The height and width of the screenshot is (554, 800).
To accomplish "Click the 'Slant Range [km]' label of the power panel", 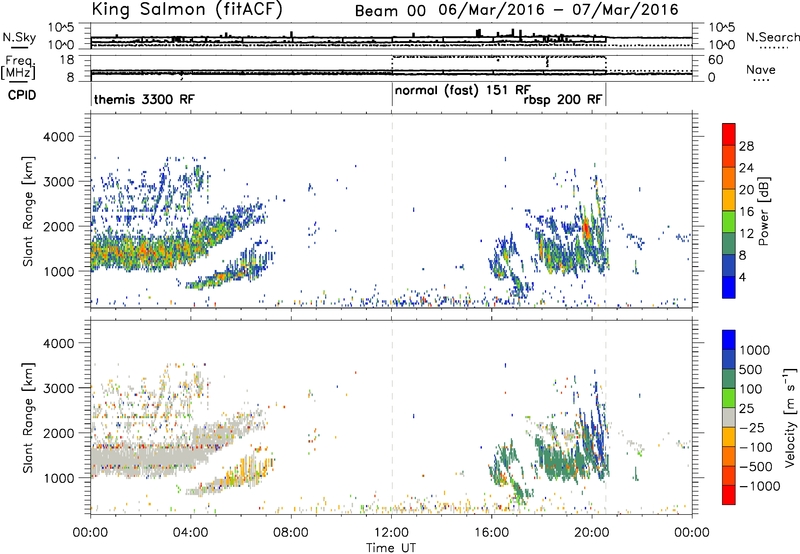I will [x=28, y=211].
